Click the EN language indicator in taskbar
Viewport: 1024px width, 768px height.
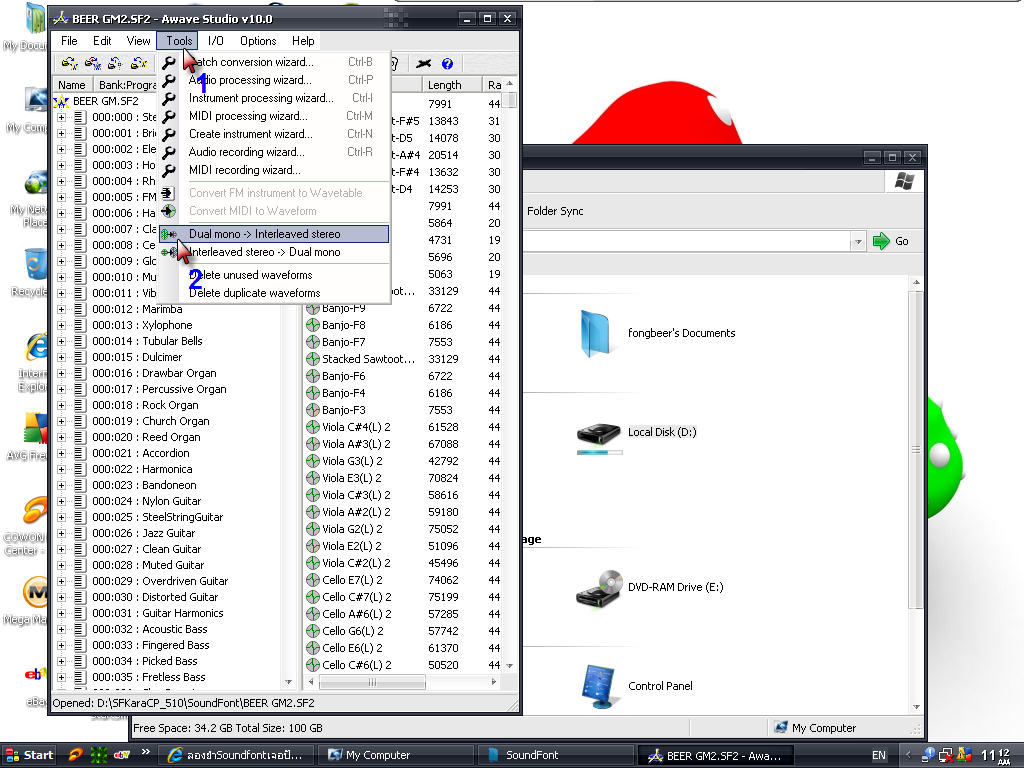879,755
